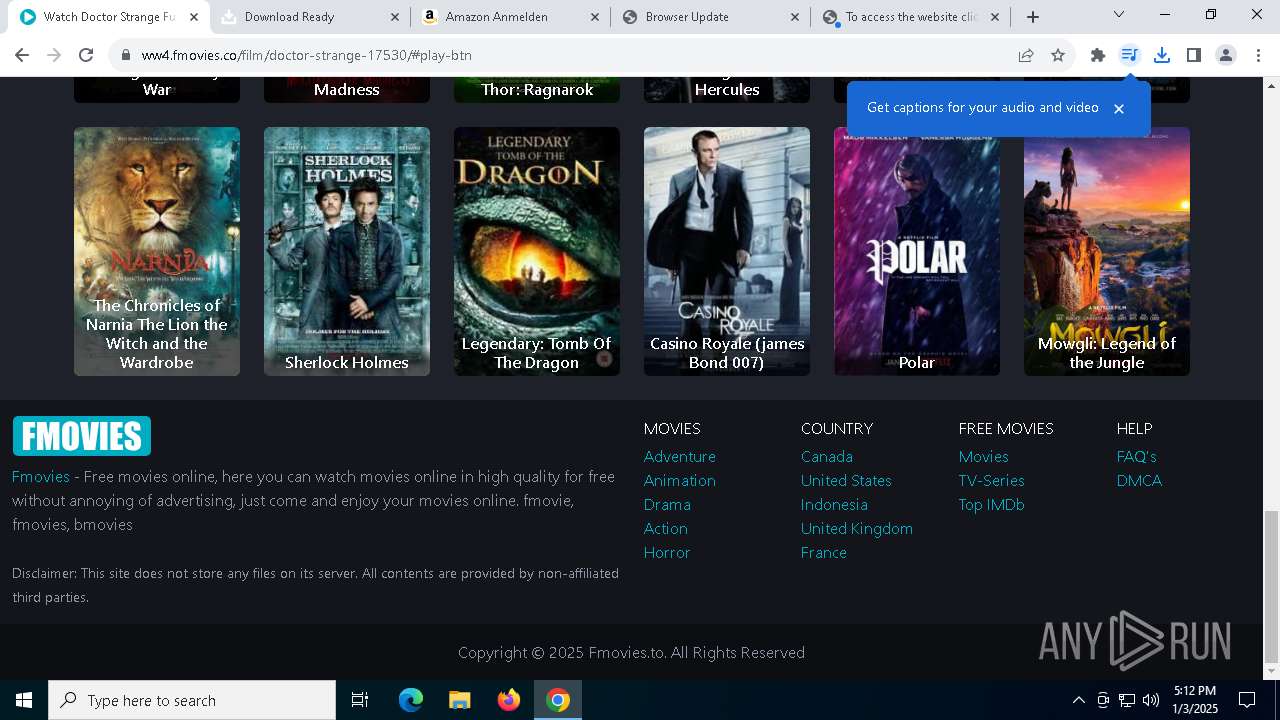Close the Download Ready tab
This screenshot has height=720, width=1280.
click(394, 17)
